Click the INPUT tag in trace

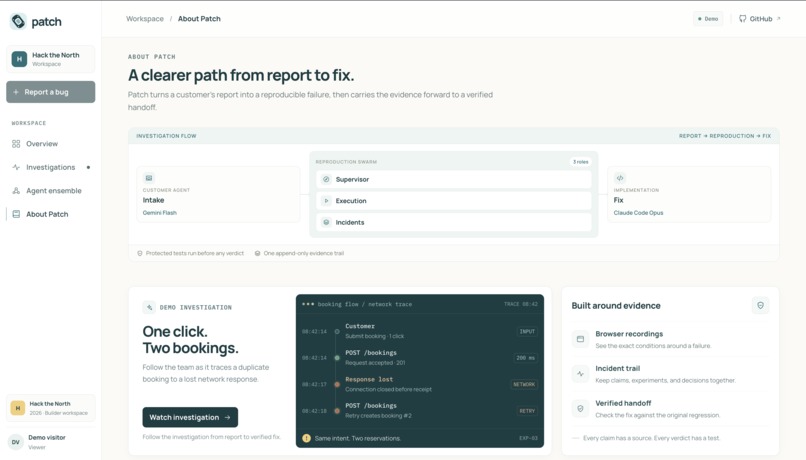click(527, 332)
